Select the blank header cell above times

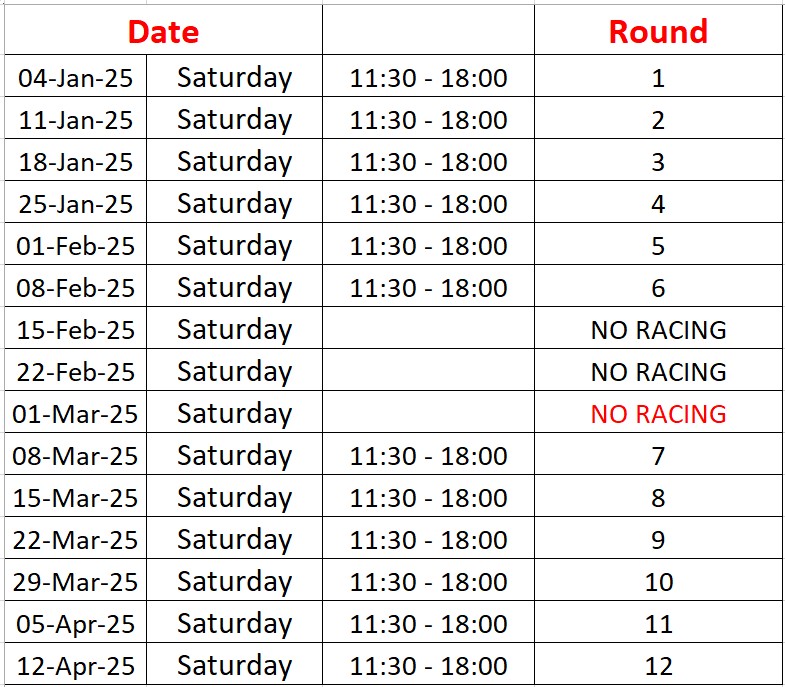pyautogui.click(x=429, y=30)
